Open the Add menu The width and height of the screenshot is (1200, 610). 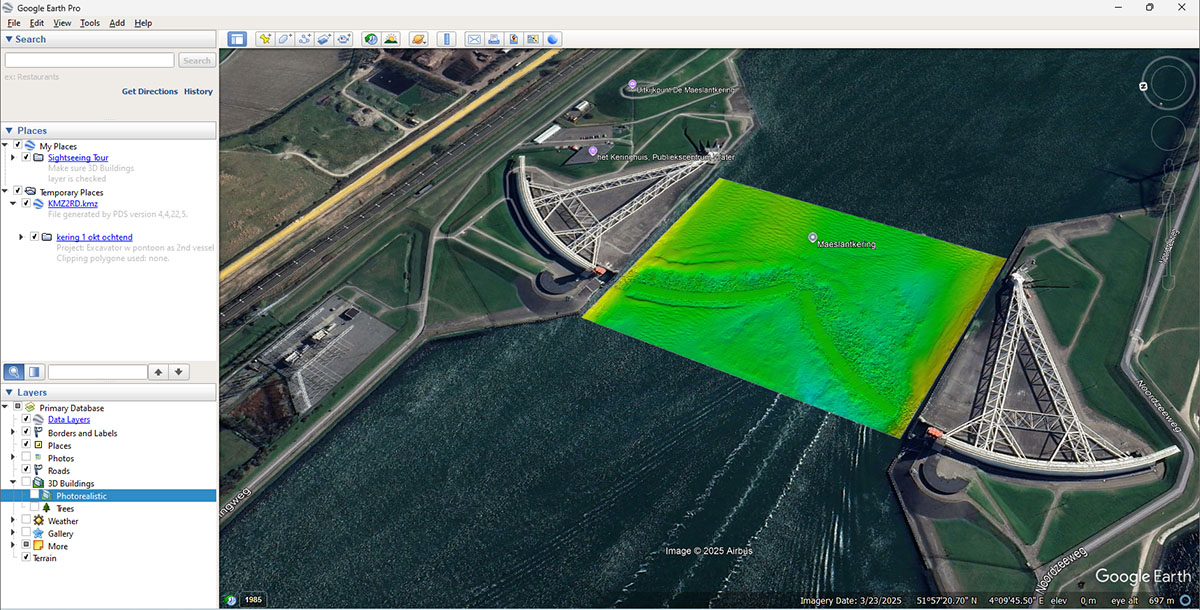click(117, 22)
